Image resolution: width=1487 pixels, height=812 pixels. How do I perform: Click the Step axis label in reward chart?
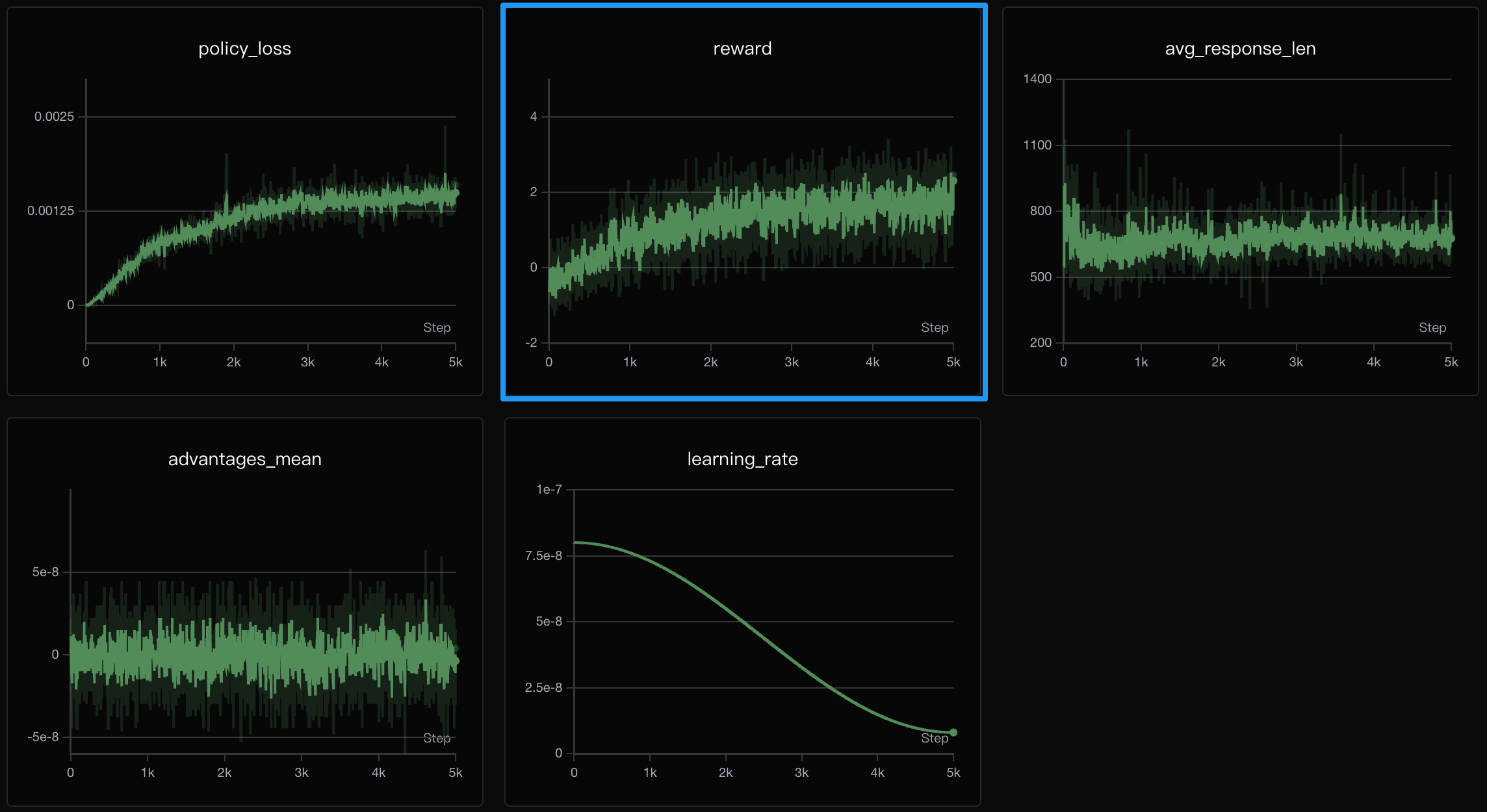pos(934,328)
